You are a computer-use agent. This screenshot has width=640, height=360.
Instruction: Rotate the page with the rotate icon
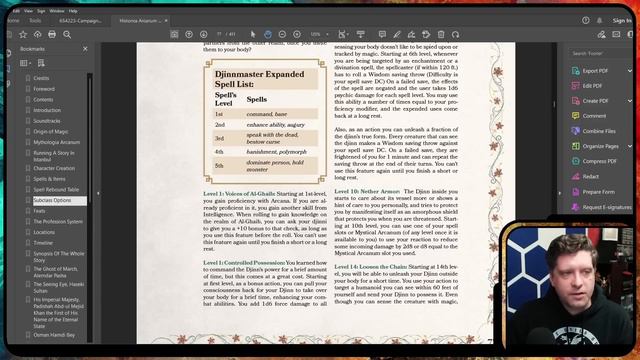[456, 34]
